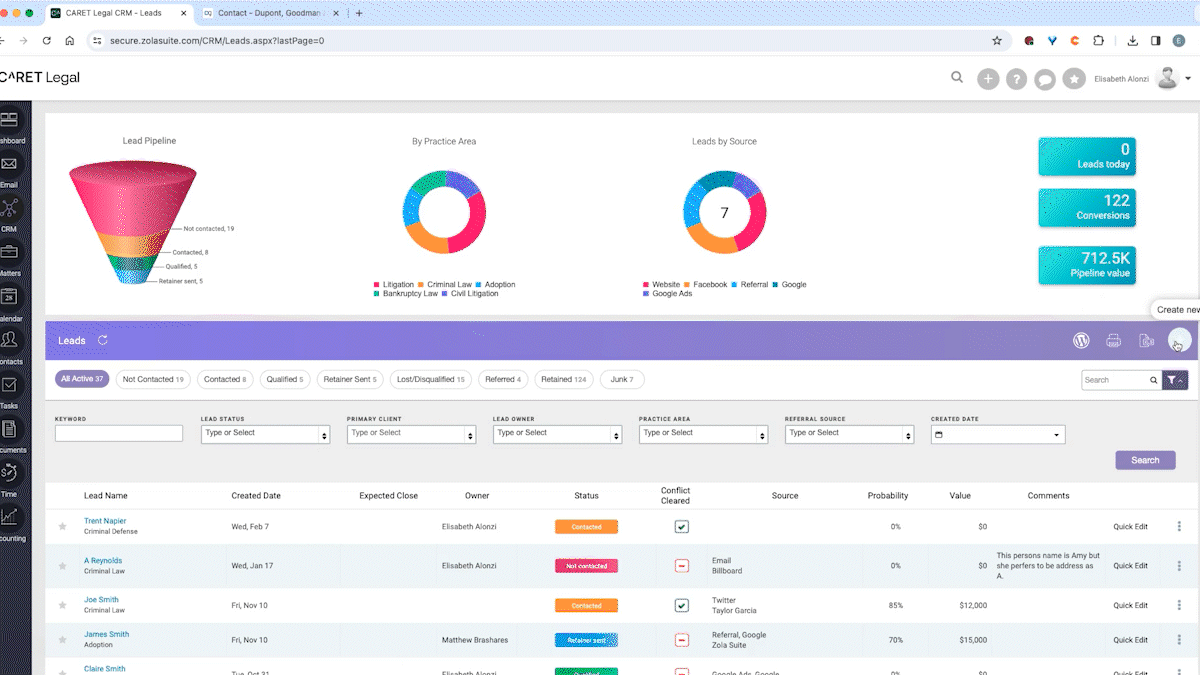This screenshot has width=1200, height=675.
Task: Select the Tasks icon in the sidebar
Action: pos(10,383)
